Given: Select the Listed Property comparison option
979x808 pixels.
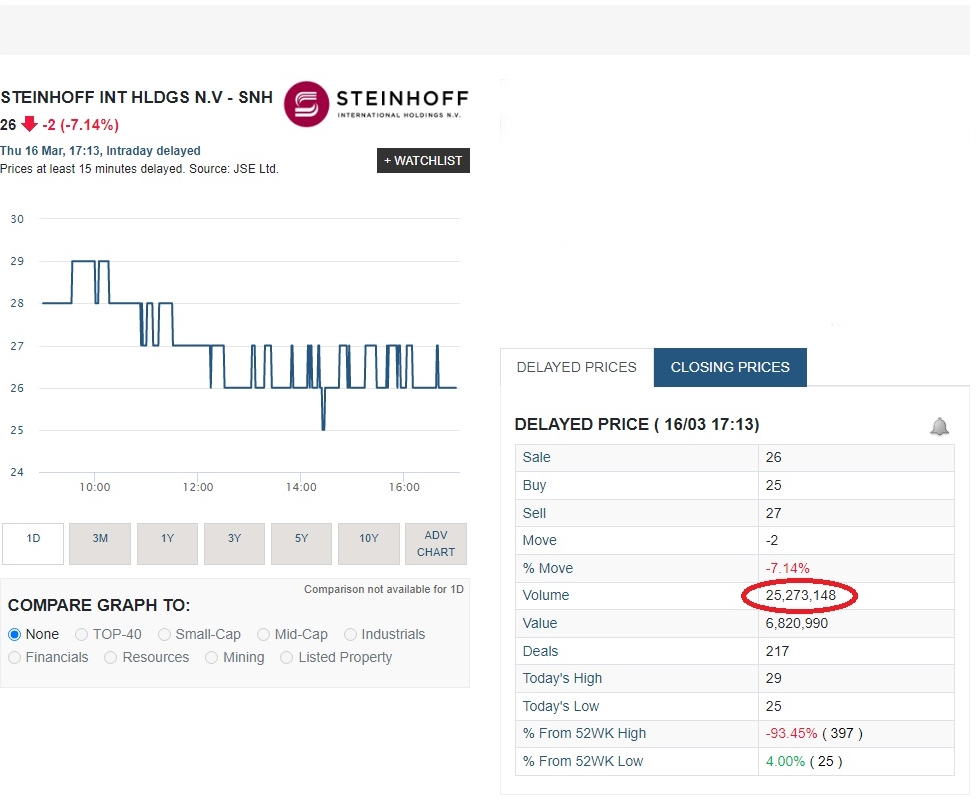Looking at the screenshot, I should (285, 658).
